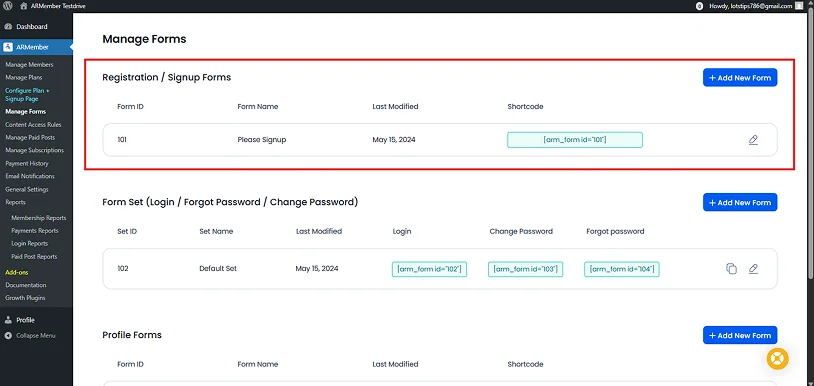This screenshot has width=814, height=386.
Task: Click the WordPress logo icon in admin bar
Action: (x=8, y=6)
